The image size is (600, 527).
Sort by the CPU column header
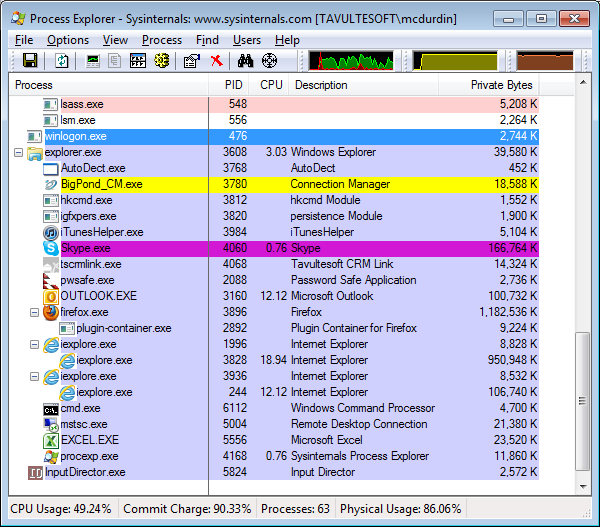(x=269, y=85)
